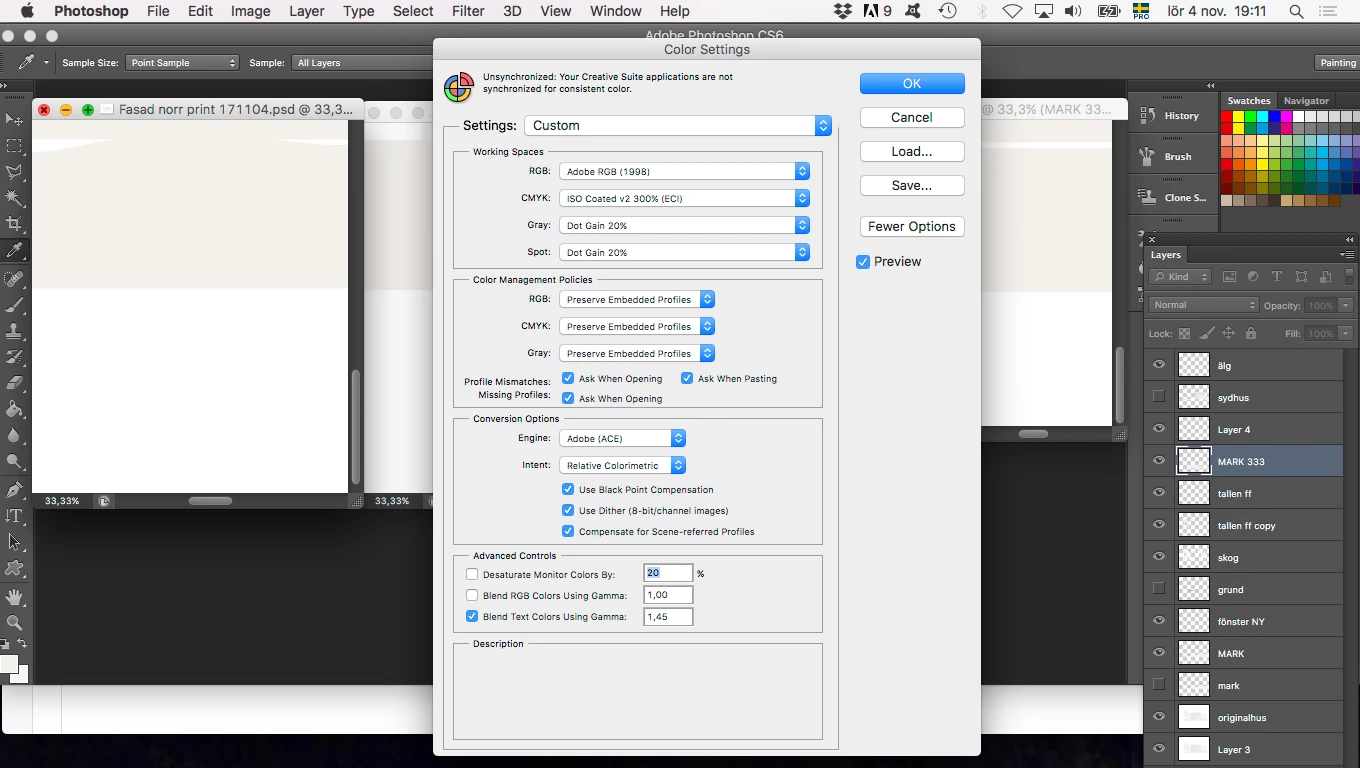Select the Zoom tool in toolbox
The width and height of the screenshot is (1360, 768).
14,623
